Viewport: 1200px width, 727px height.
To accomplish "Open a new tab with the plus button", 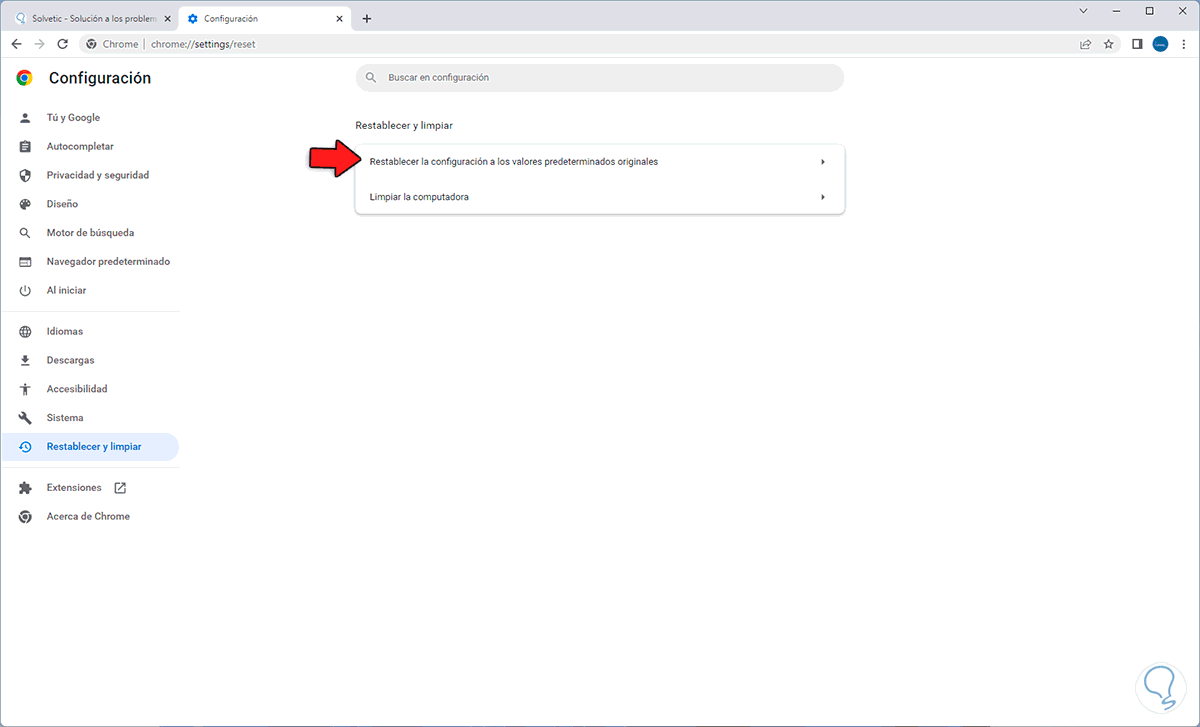I will [366, 18].
